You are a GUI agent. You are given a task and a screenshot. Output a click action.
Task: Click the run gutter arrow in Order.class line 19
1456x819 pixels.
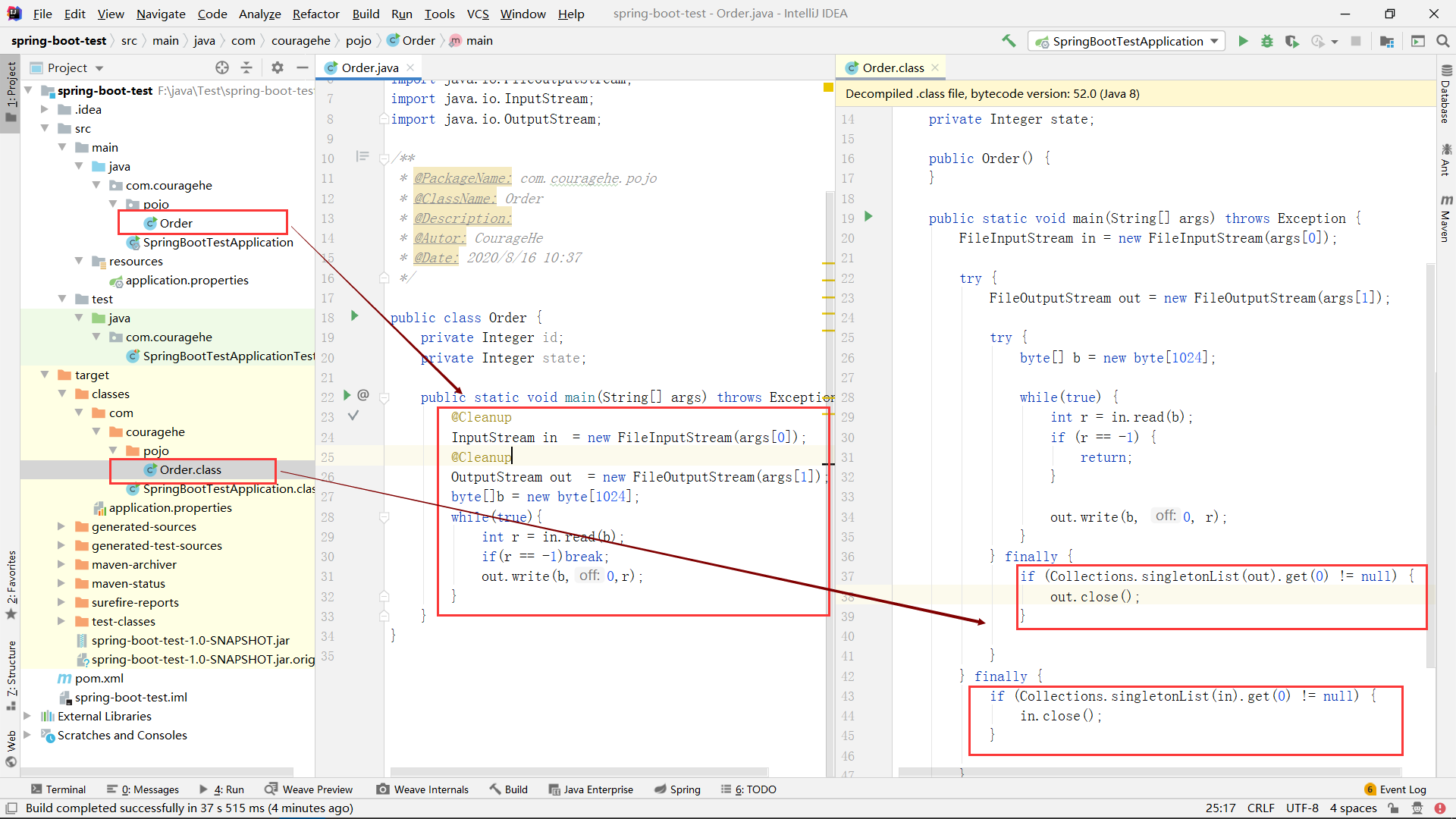pos(869,216)
